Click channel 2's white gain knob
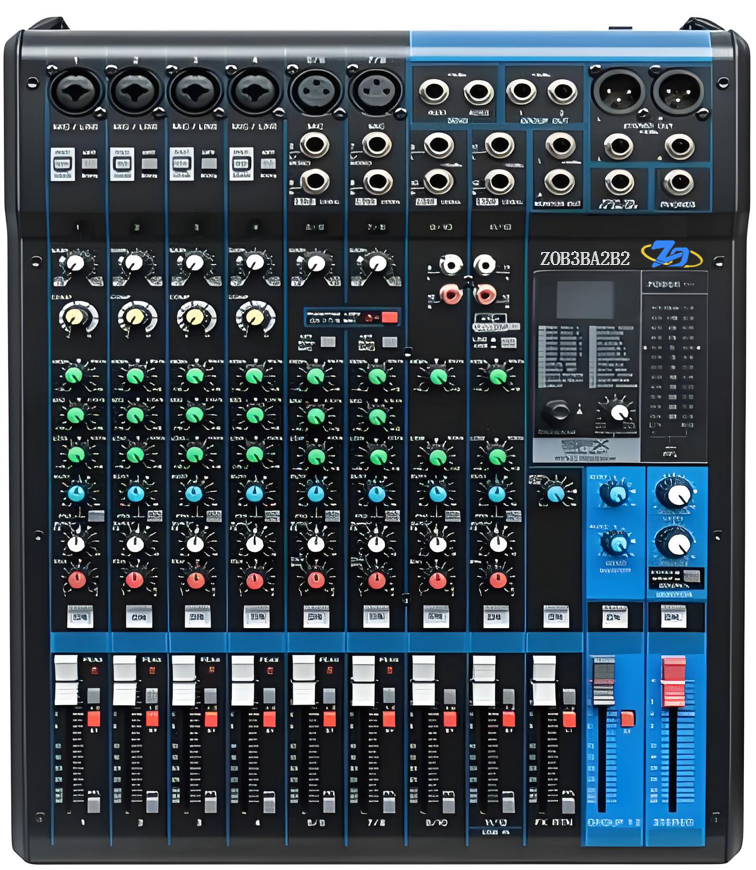The height and width of the screenshot is (870, 756). click(x=134, y=264)
